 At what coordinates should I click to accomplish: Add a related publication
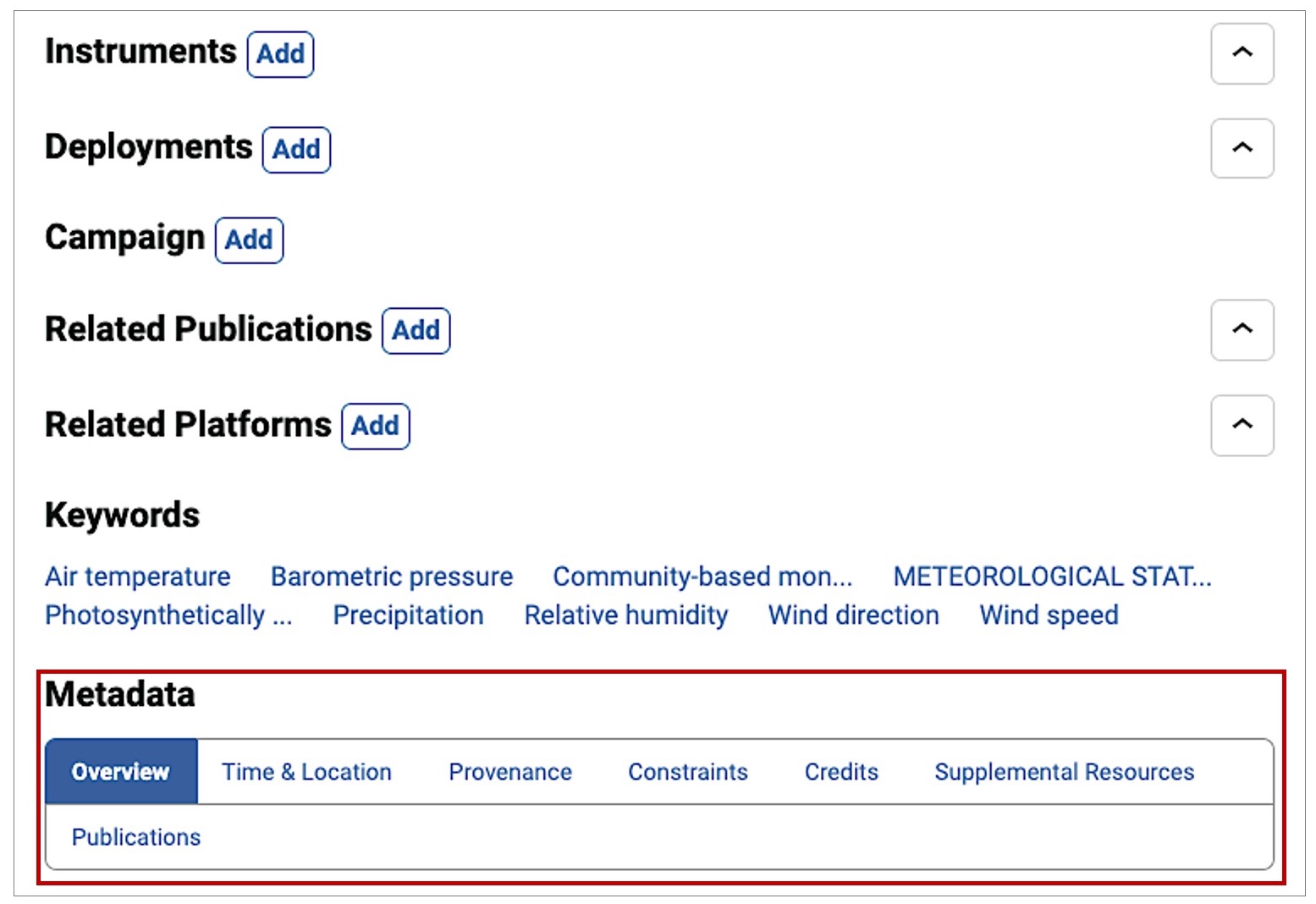click(x=416, y=330)
